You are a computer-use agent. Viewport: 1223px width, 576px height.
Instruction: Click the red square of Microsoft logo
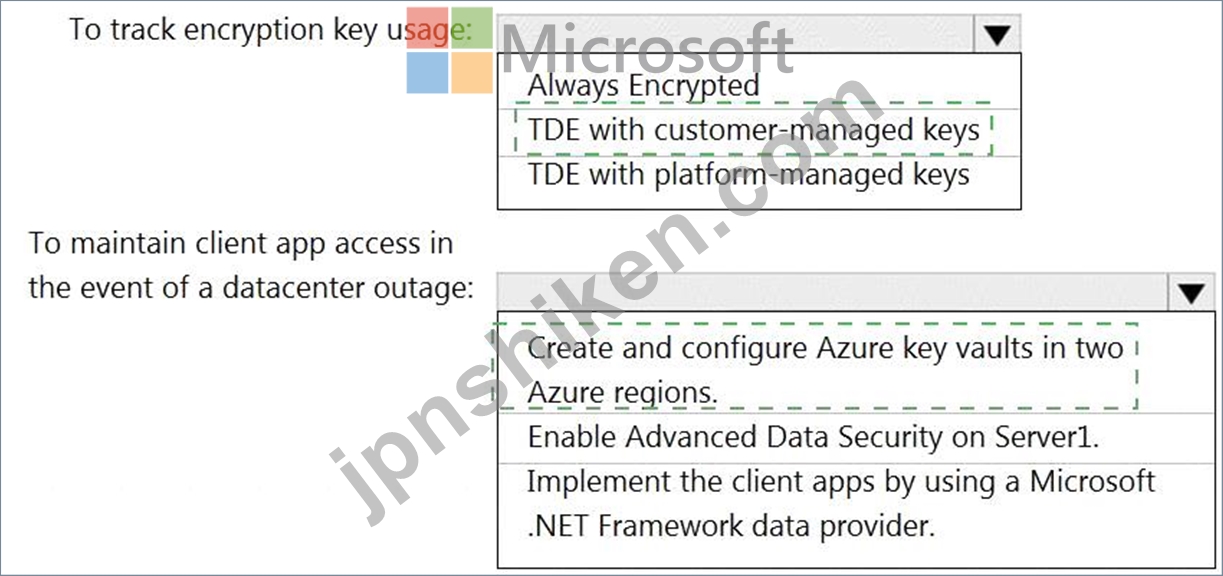(x=427, y=30)
